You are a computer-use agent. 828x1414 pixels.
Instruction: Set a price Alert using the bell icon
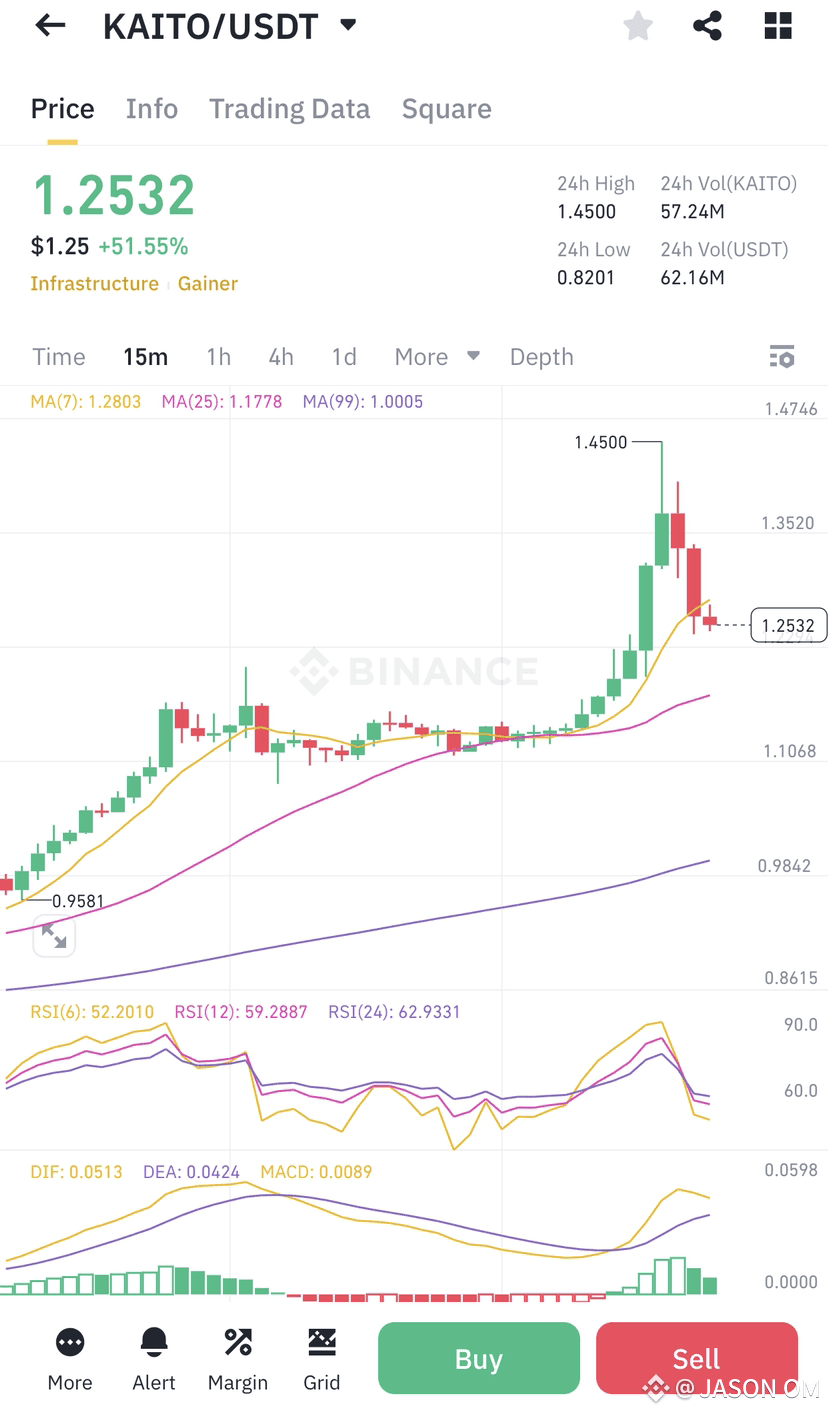[x=153, y=1357]
